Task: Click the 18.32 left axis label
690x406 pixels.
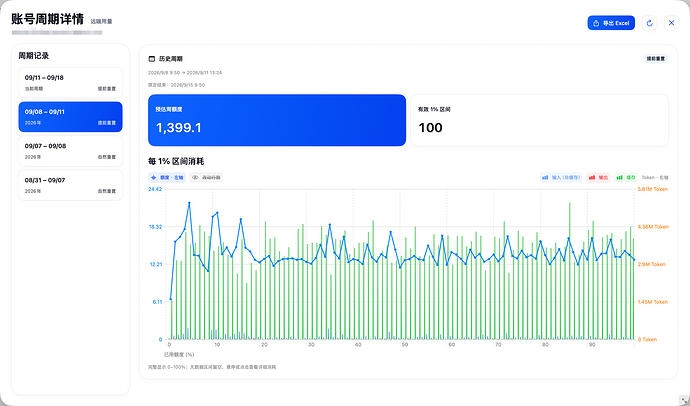Action: click(x=155, y=227)
